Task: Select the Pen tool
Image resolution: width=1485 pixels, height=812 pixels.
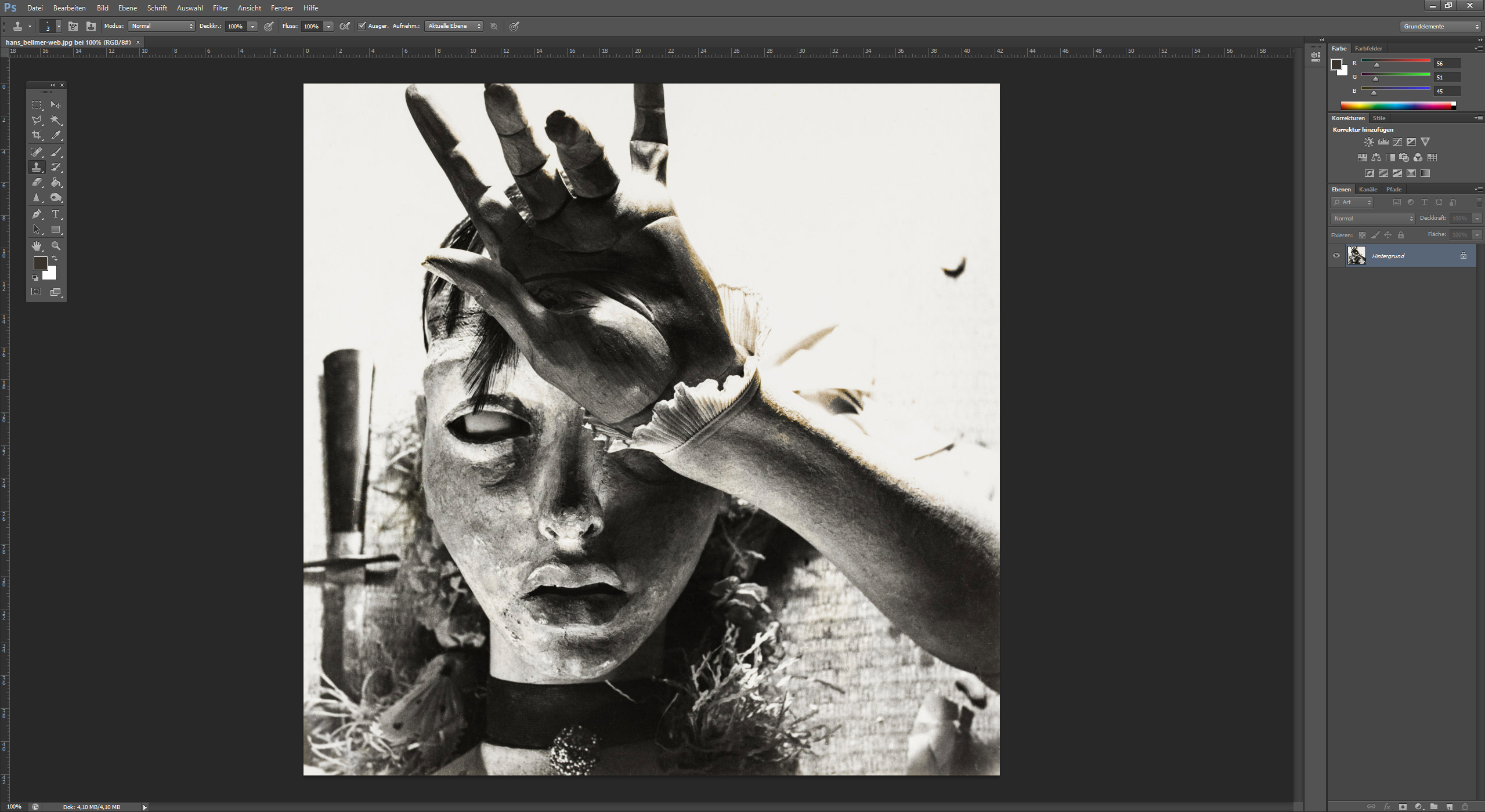Action: 37,214
